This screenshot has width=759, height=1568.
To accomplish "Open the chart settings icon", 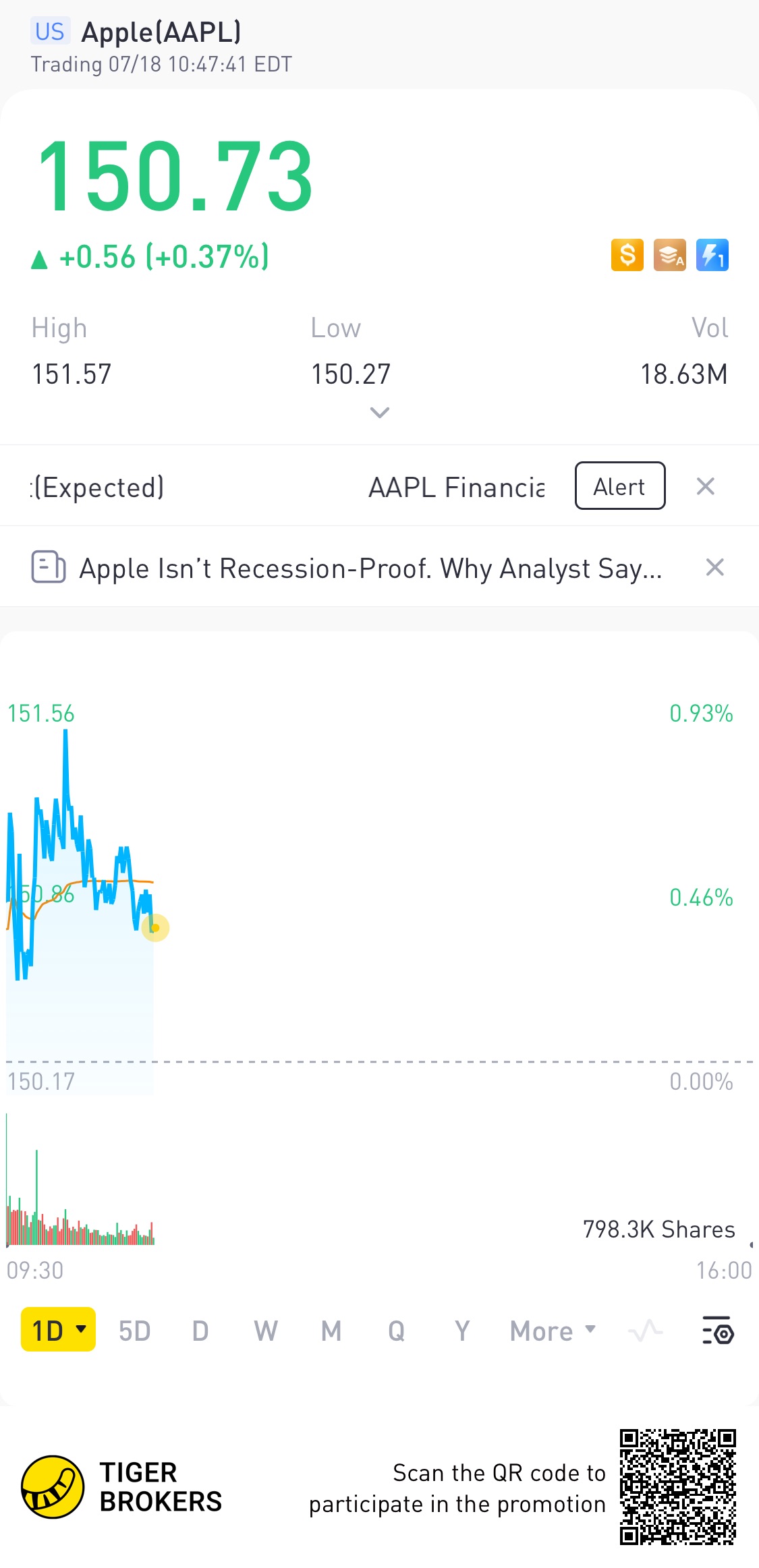I will pos(718,1331).
